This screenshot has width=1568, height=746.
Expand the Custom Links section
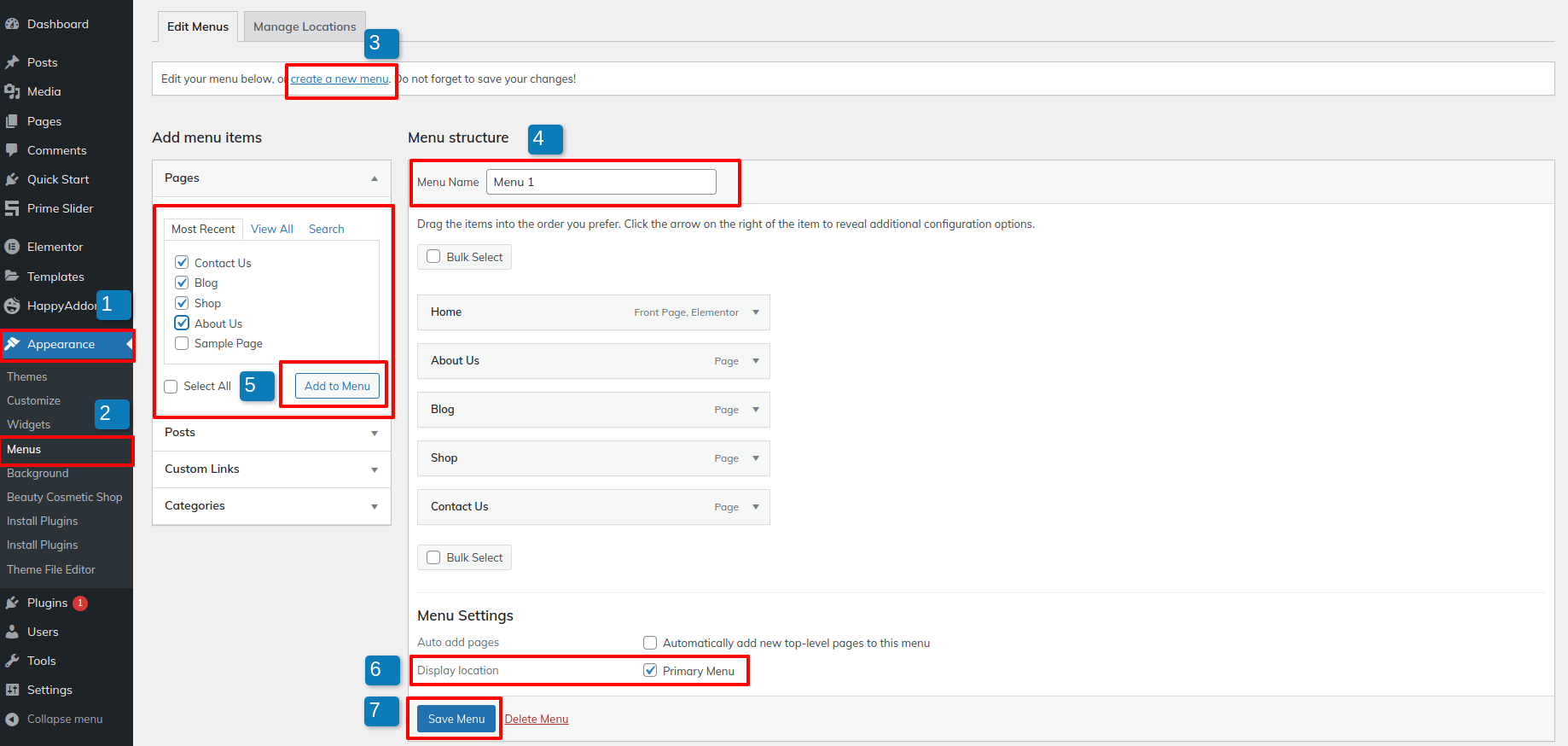pyautogui.click(x=374, y=469)
